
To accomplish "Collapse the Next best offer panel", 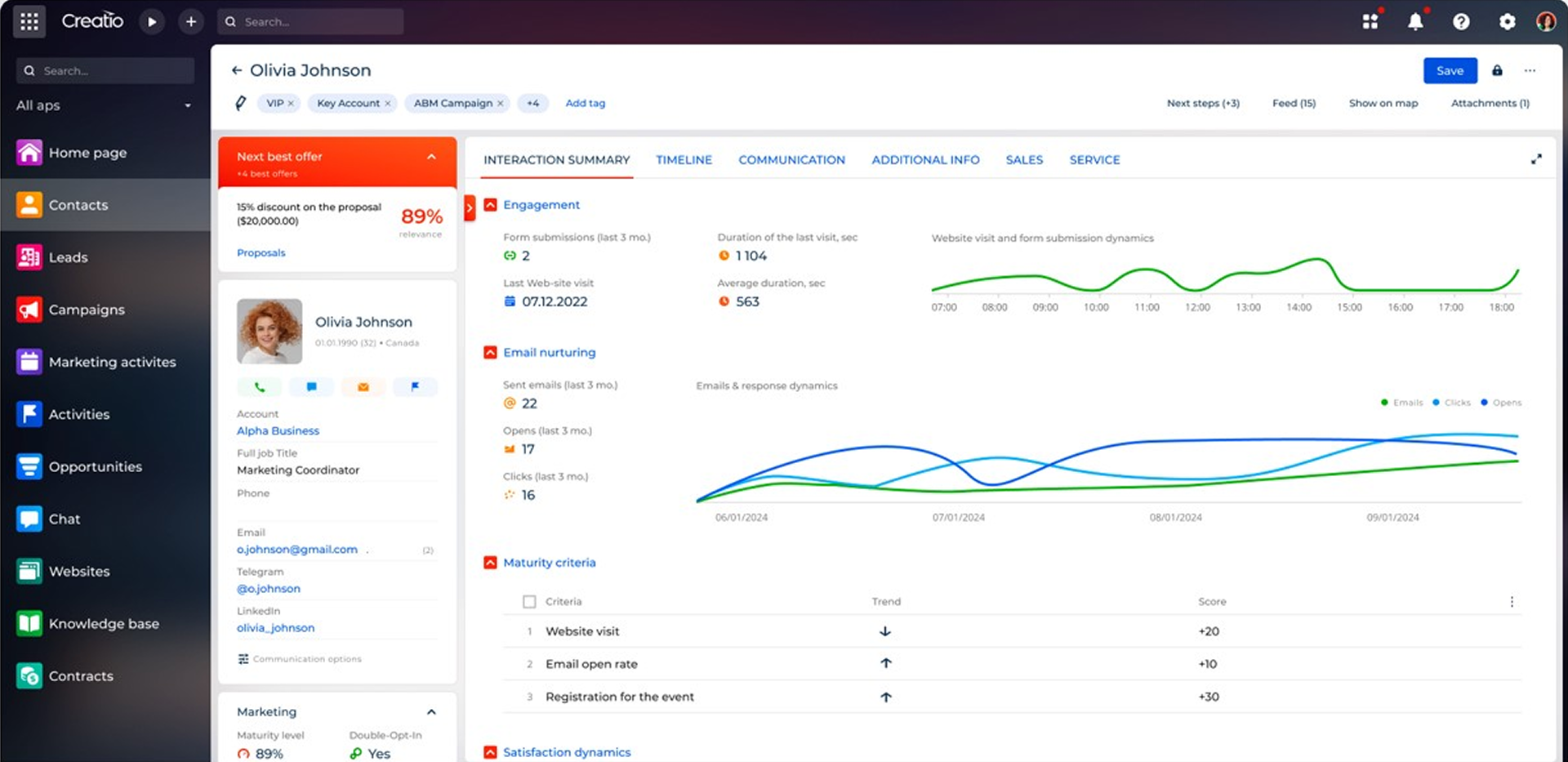I will pos(431,157).
